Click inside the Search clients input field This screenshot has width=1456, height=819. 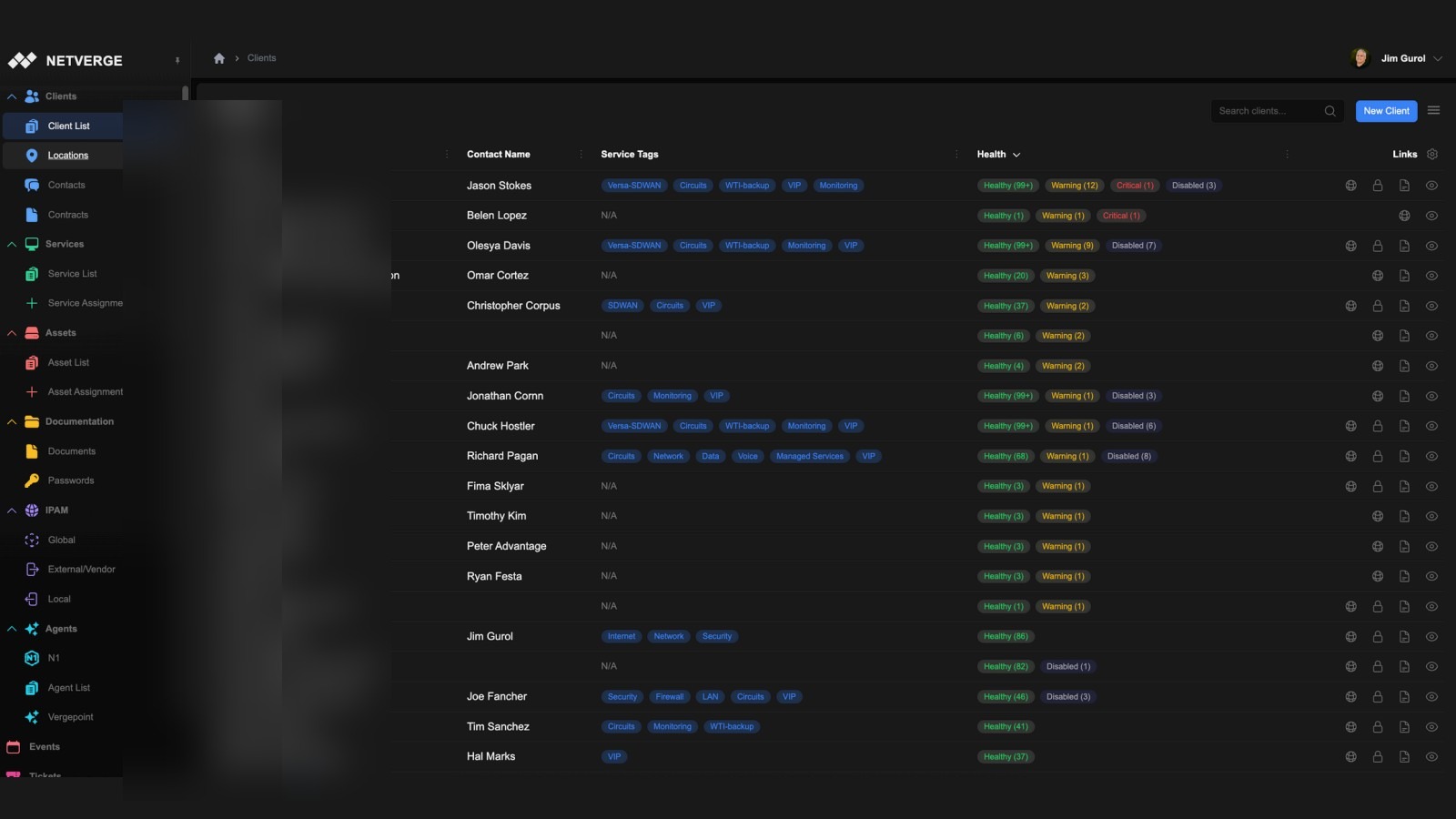[1269, 110]
